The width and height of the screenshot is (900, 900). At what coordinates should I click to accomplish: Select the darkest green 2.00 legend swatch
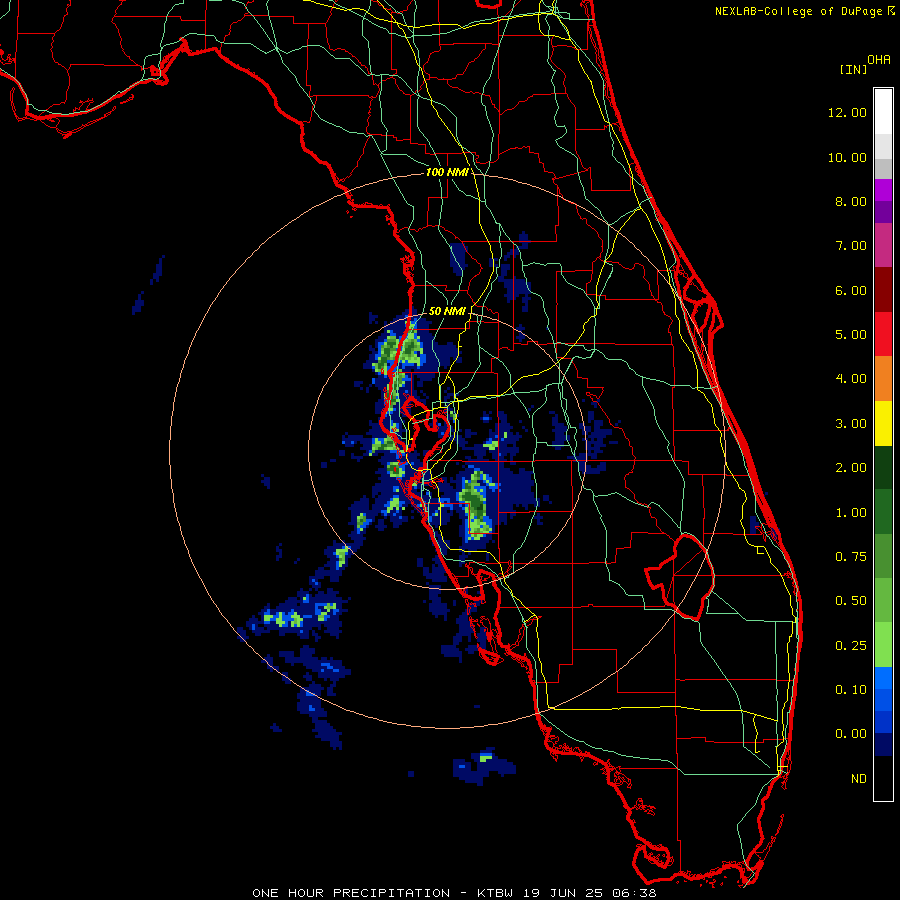point(883,467)
